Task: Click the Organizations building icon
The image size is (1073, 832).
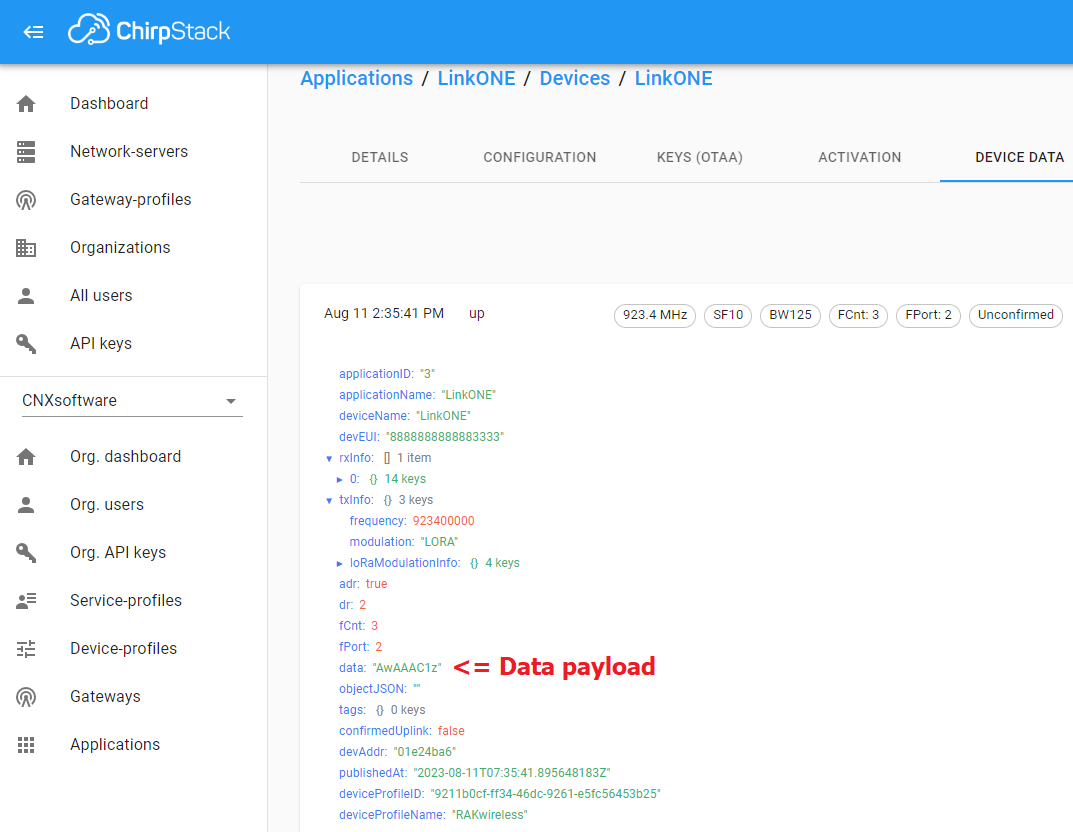Action: [x=26, y=248]
